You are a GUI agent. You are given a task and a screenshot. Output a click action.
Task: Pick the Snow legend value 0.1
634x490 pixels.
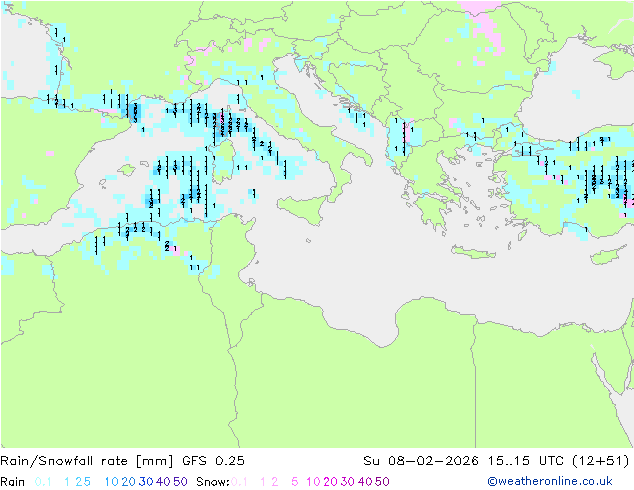(239, 482)
